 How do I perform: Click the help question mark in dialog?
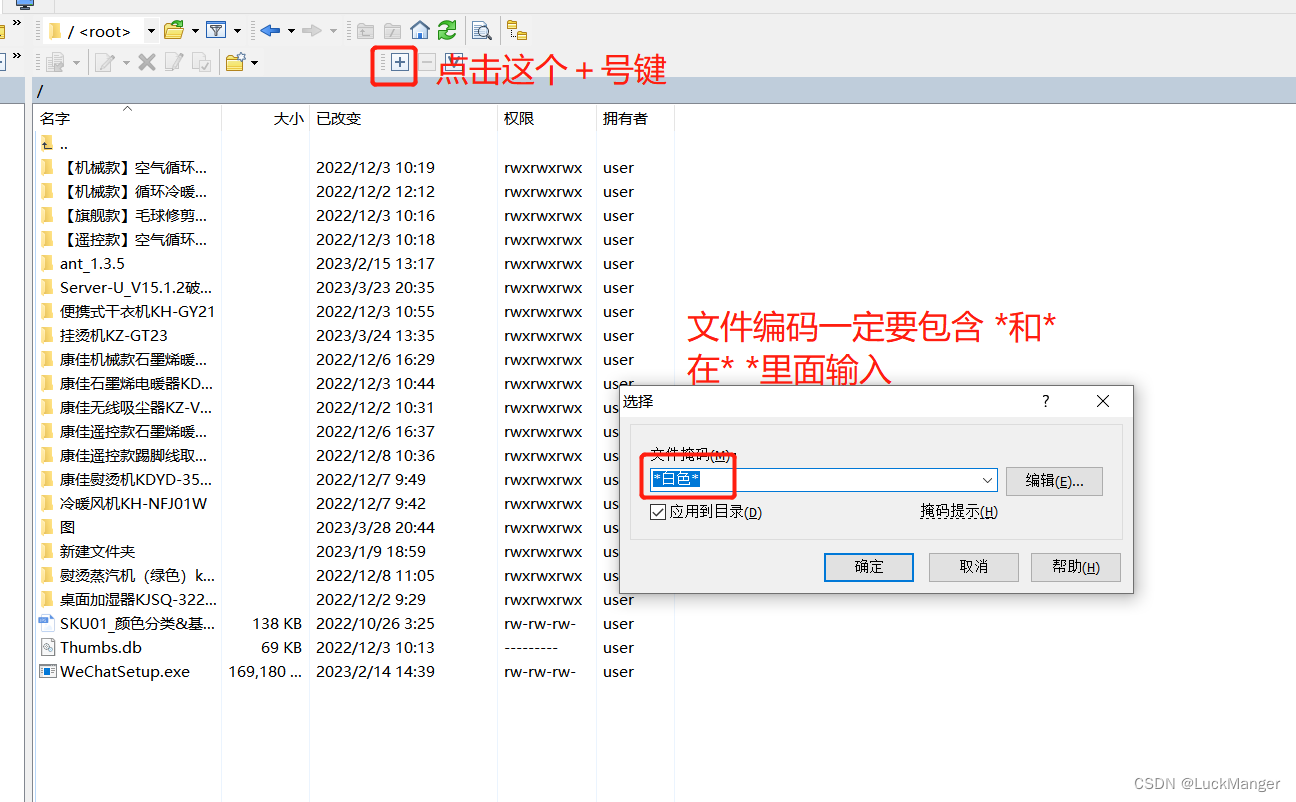1046,401
